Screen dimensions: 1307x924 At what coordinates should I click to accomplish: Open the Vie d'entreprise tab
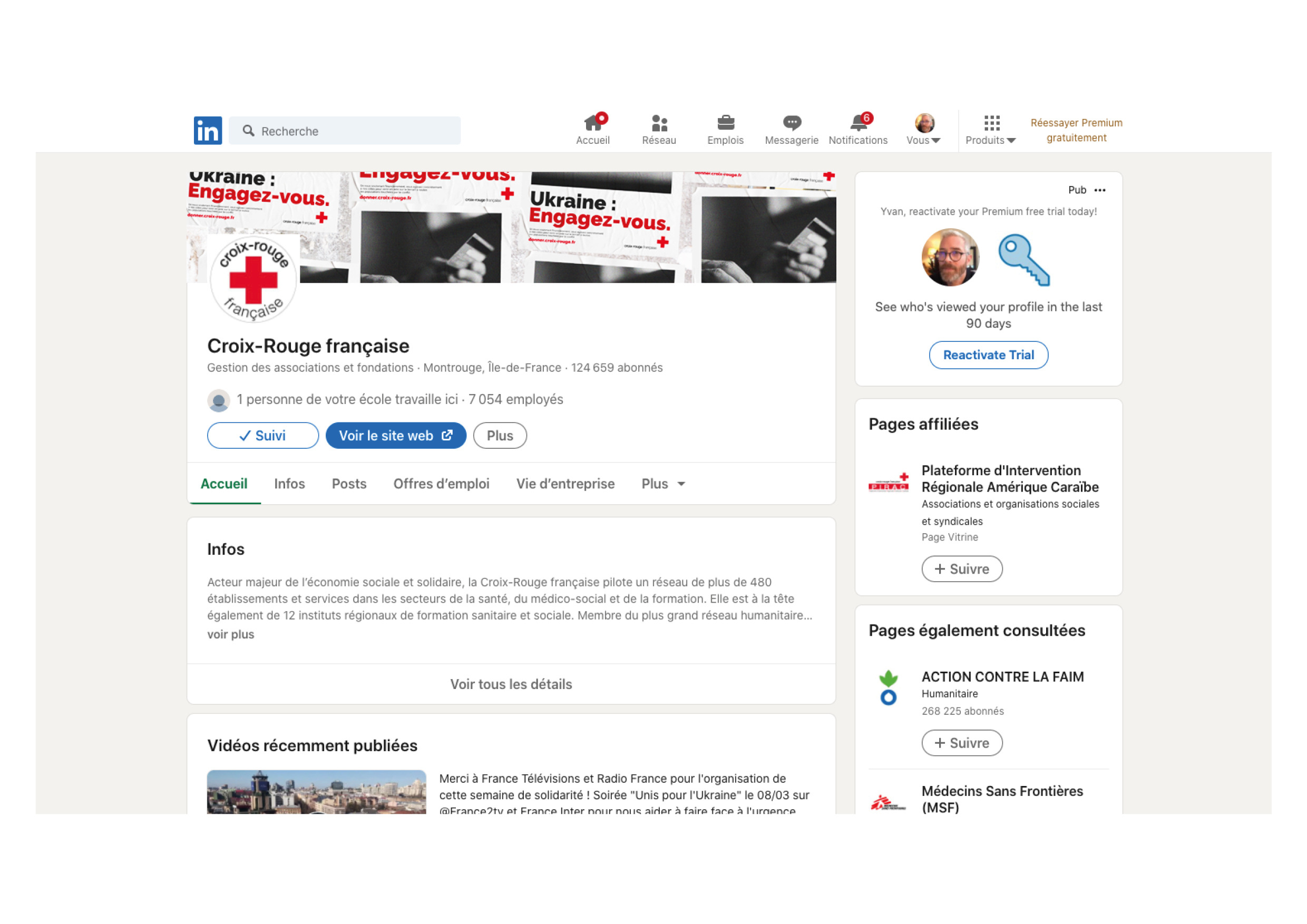pyautogui.click(x=565, y=484)
